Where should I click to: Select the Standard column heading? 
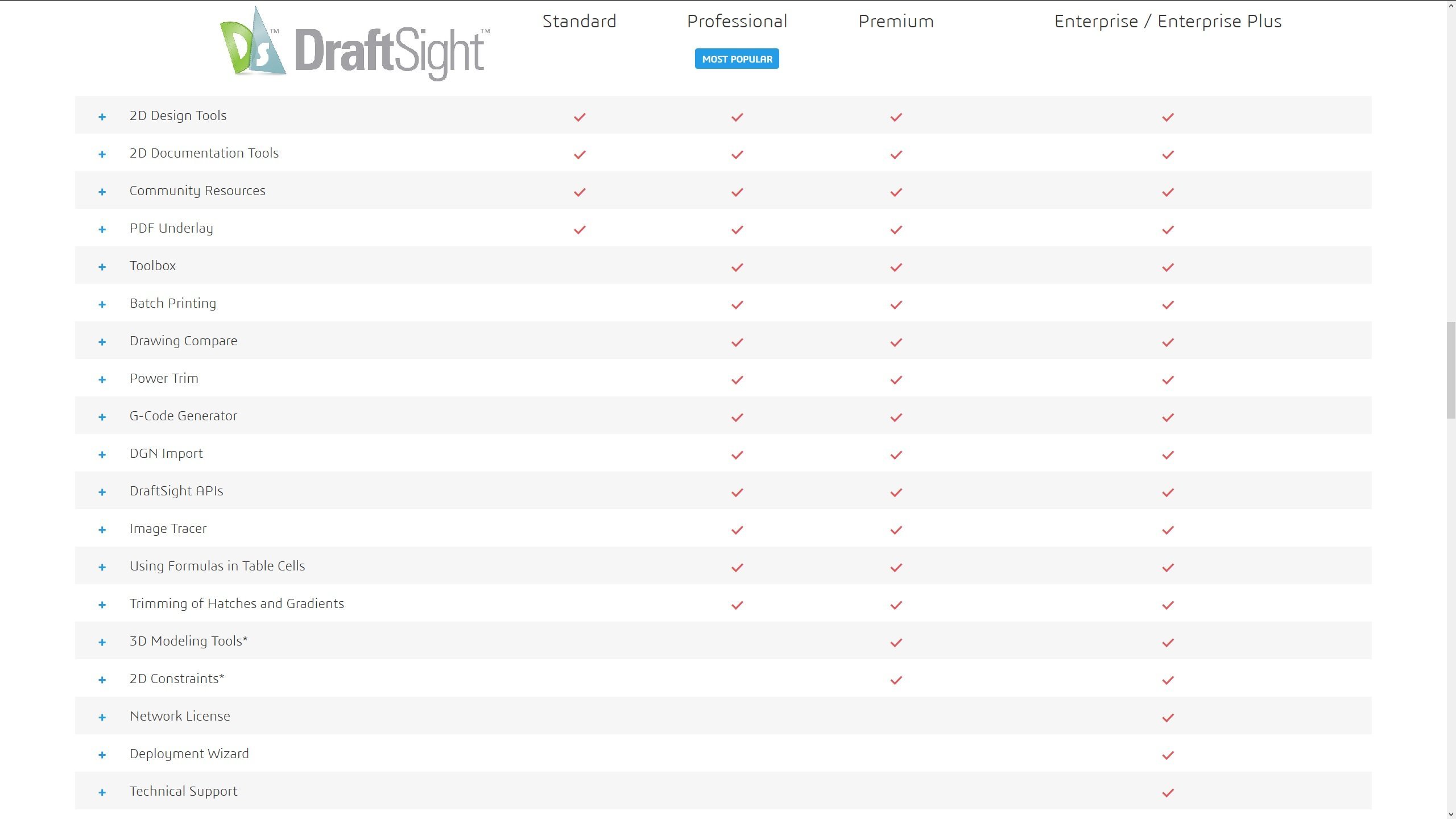(579, 22)
